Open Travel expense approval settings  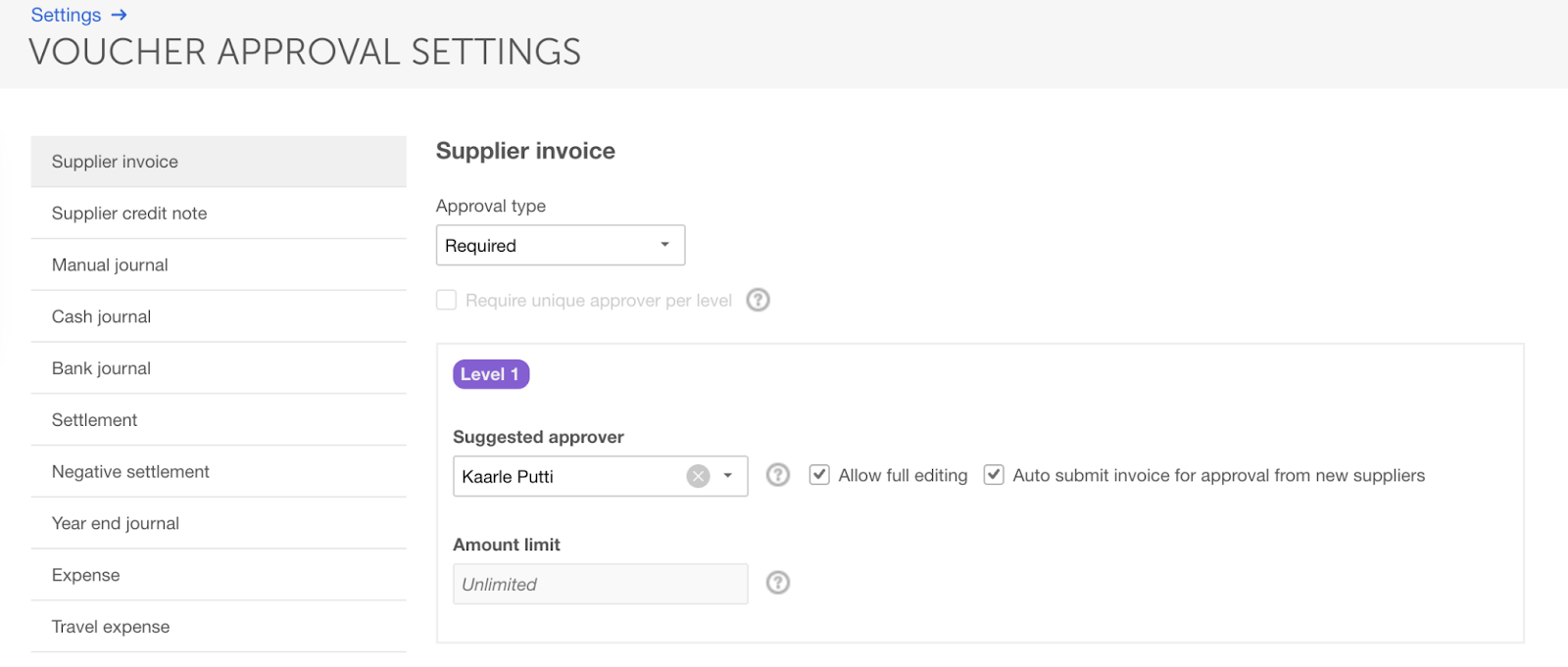(x=111, y=627)
